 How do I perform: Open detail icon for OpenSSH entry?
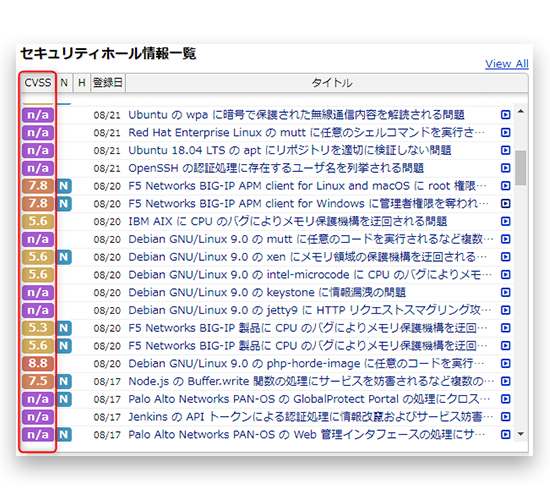(505, 168)
